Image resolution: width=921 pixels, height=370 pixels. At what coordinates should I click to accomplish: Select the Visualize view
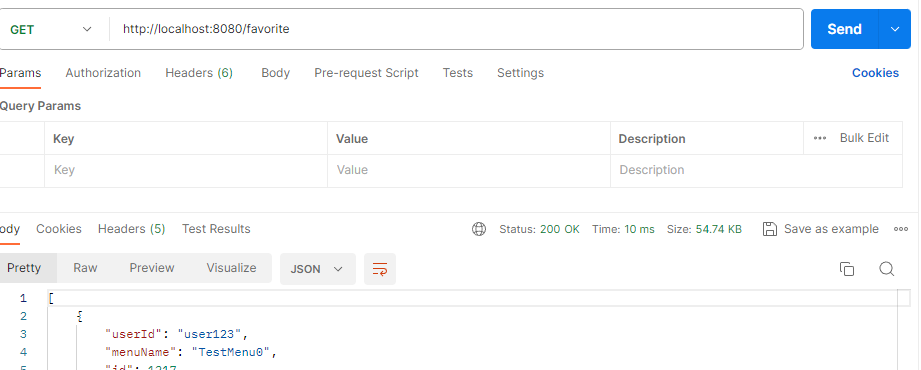coord(231,268)
